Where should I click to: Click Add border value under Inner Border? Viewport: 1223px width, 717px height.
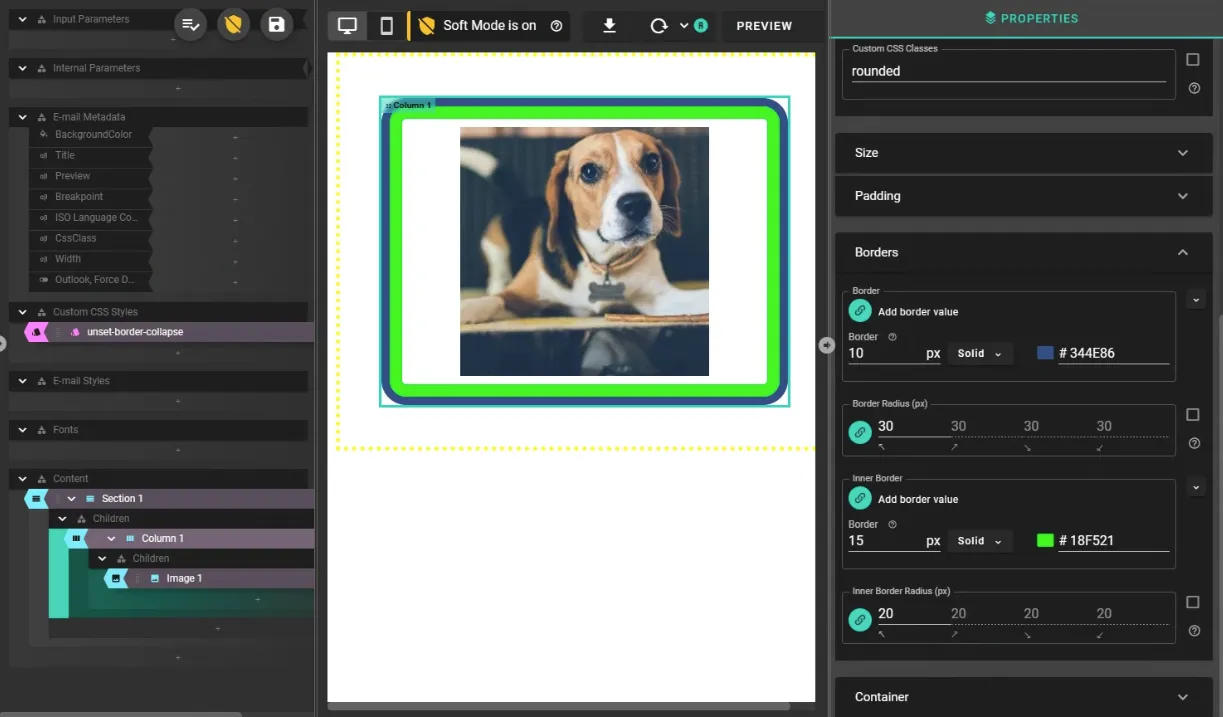pyautogui.click(x=917, y=499)
